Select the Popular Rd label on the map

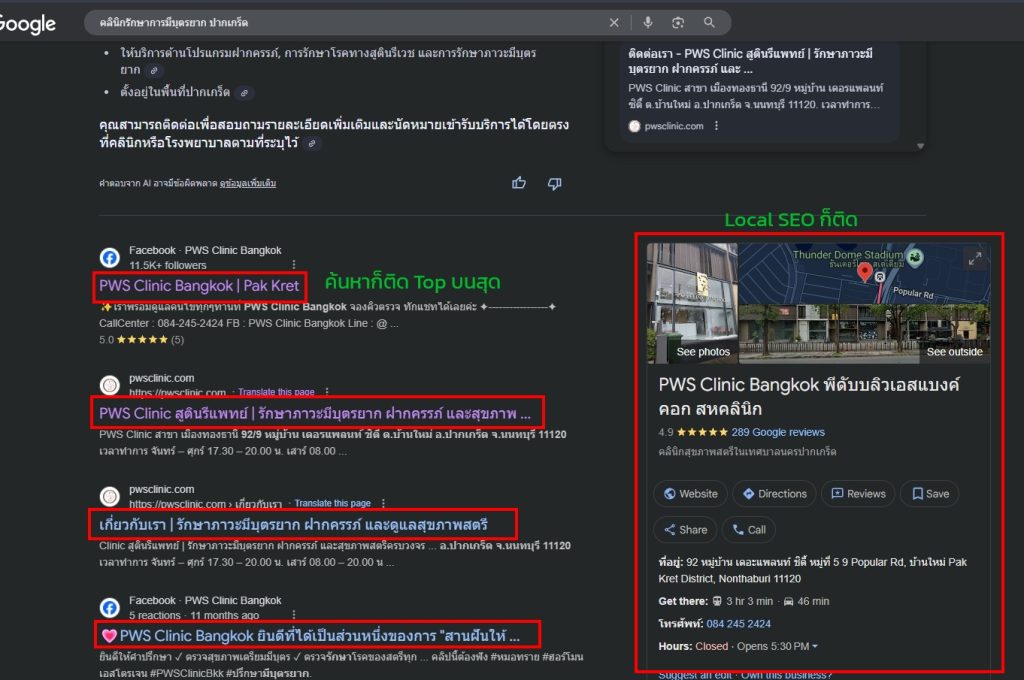coord(913,293)
